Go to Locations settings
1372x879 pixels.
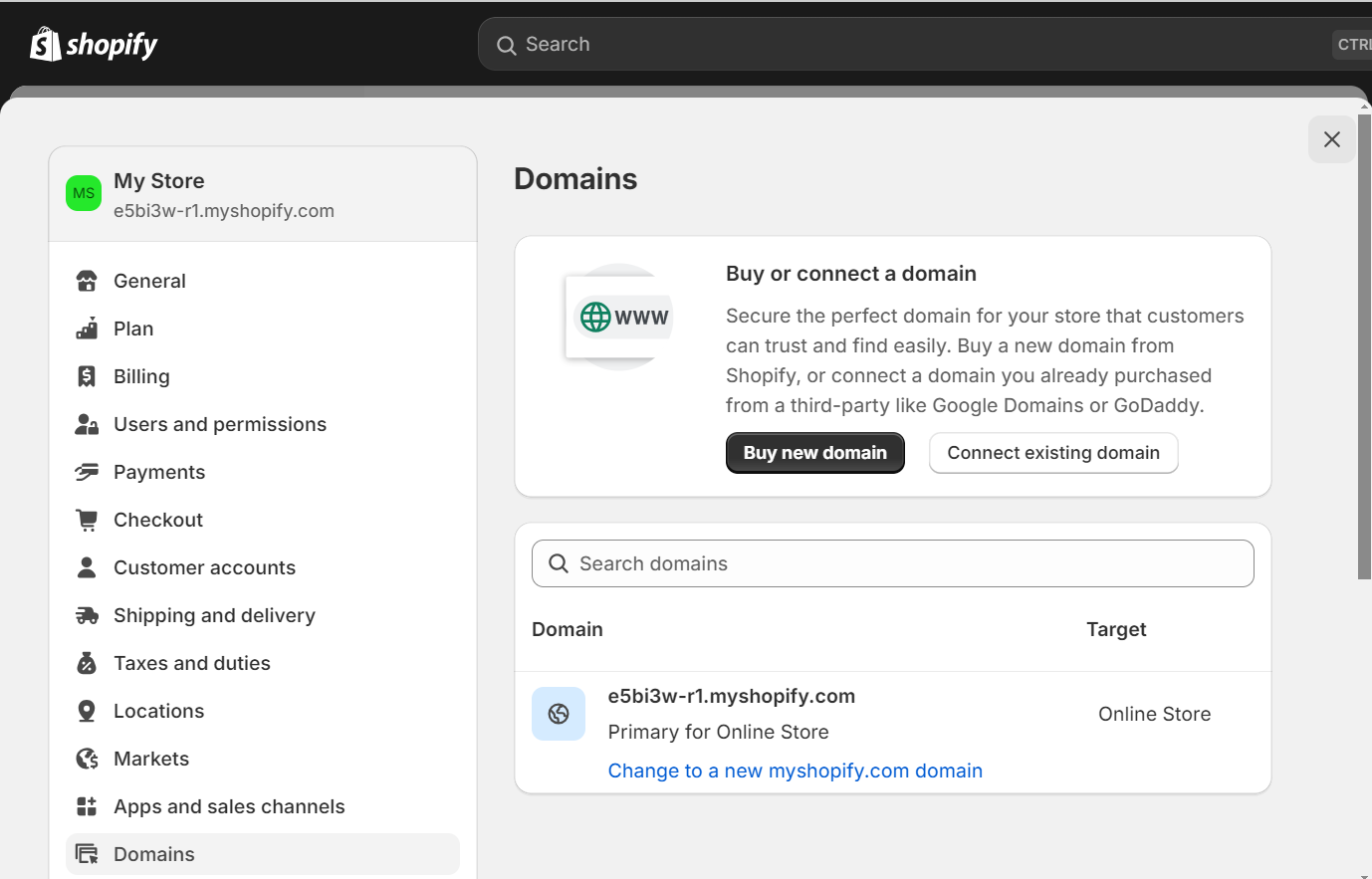[x=263, y=711]
